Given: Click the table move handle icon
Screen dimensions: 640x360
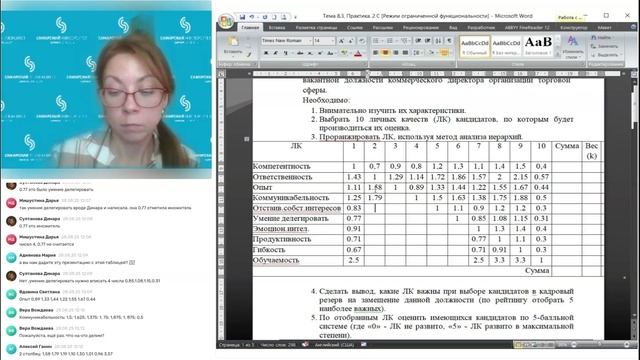Looking at the screenshot, I should point(247,139).
